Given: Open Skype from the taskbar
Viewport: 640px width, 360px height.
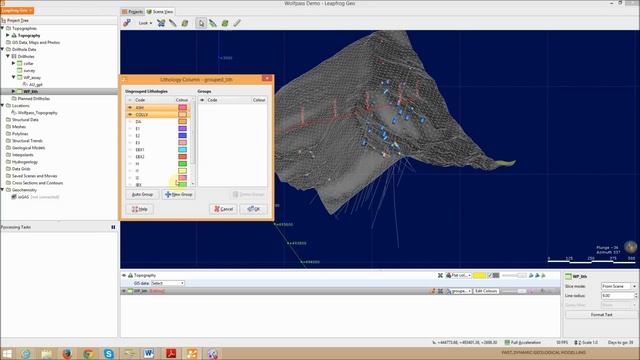Looking at the screenshot, I should click(x=109, y=353).
